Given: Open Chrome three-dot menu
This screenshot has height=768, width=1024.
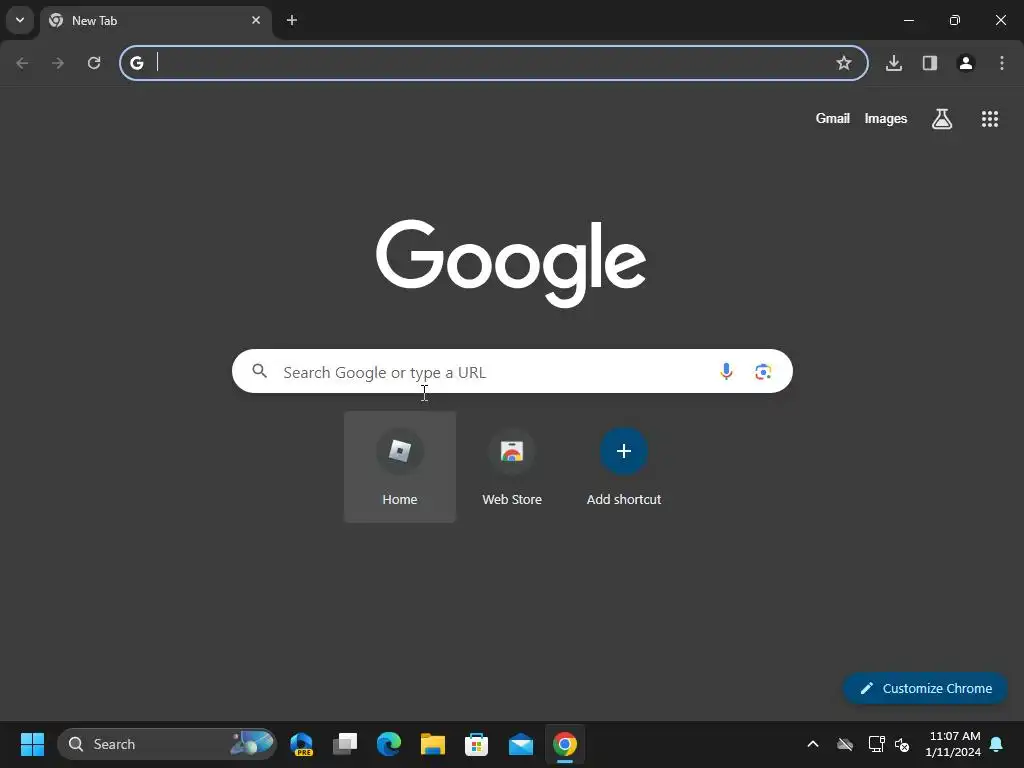Looking at the screenshot, I should click(x=1002, y=63).
